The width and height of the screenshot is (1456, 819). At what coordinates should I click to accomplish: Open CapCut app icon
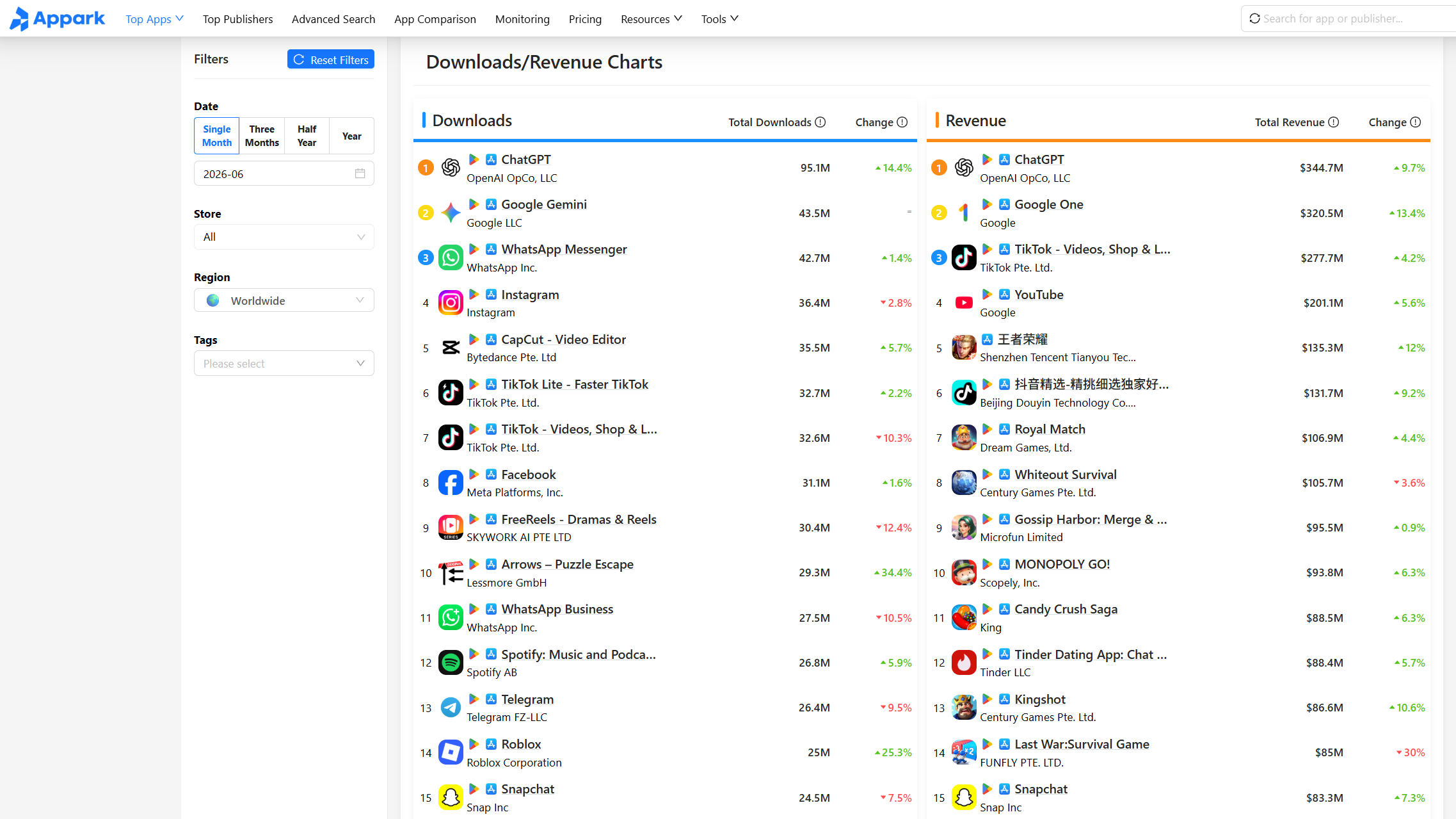coord(451,348)
